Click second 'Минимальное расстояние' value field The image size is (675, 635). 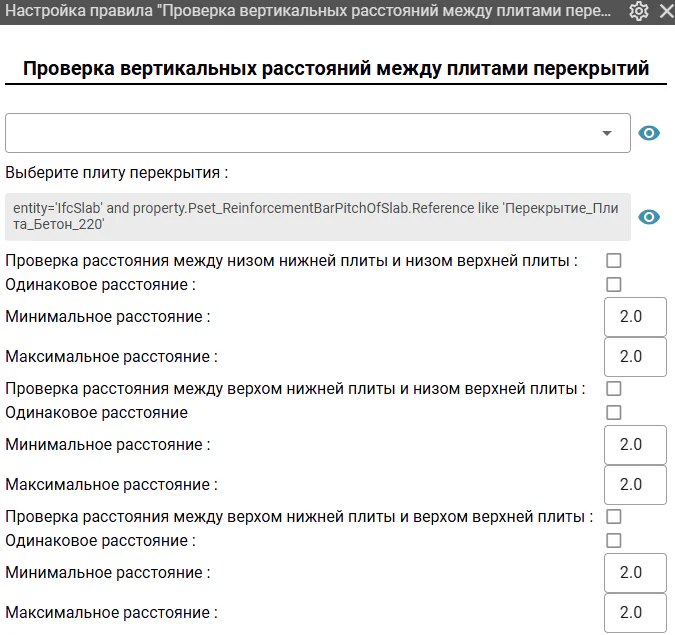click(x=635, y=445)
